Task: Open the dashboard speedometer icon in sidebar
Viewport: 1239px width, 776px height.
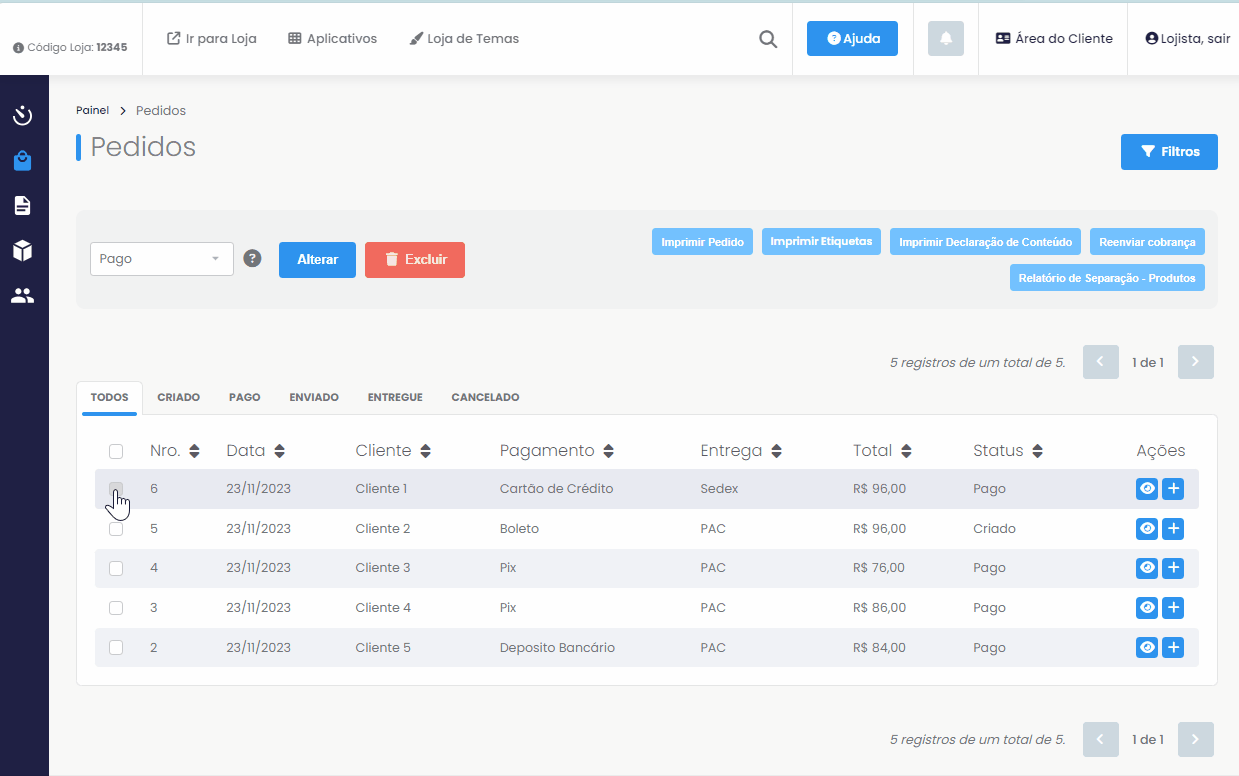Action: [x=23, y=116]
